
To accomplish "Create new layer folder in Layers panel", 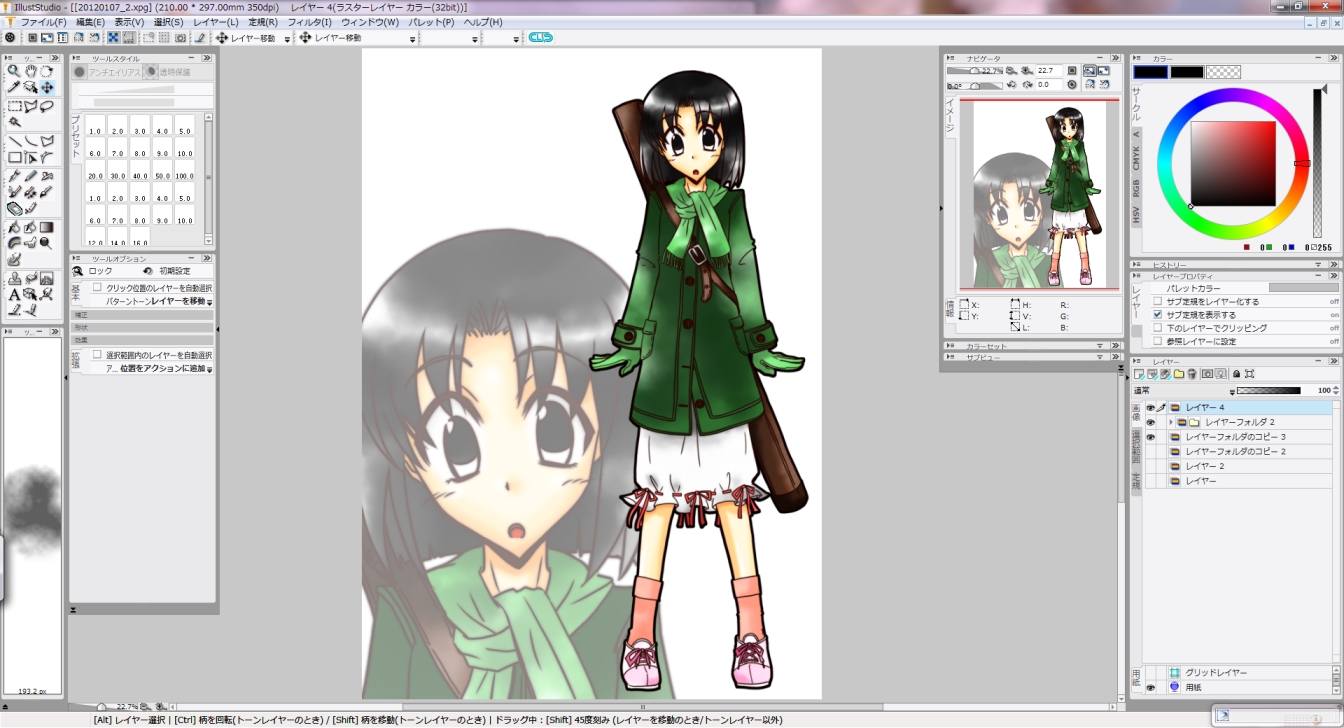I will (x=1179, y=374).
